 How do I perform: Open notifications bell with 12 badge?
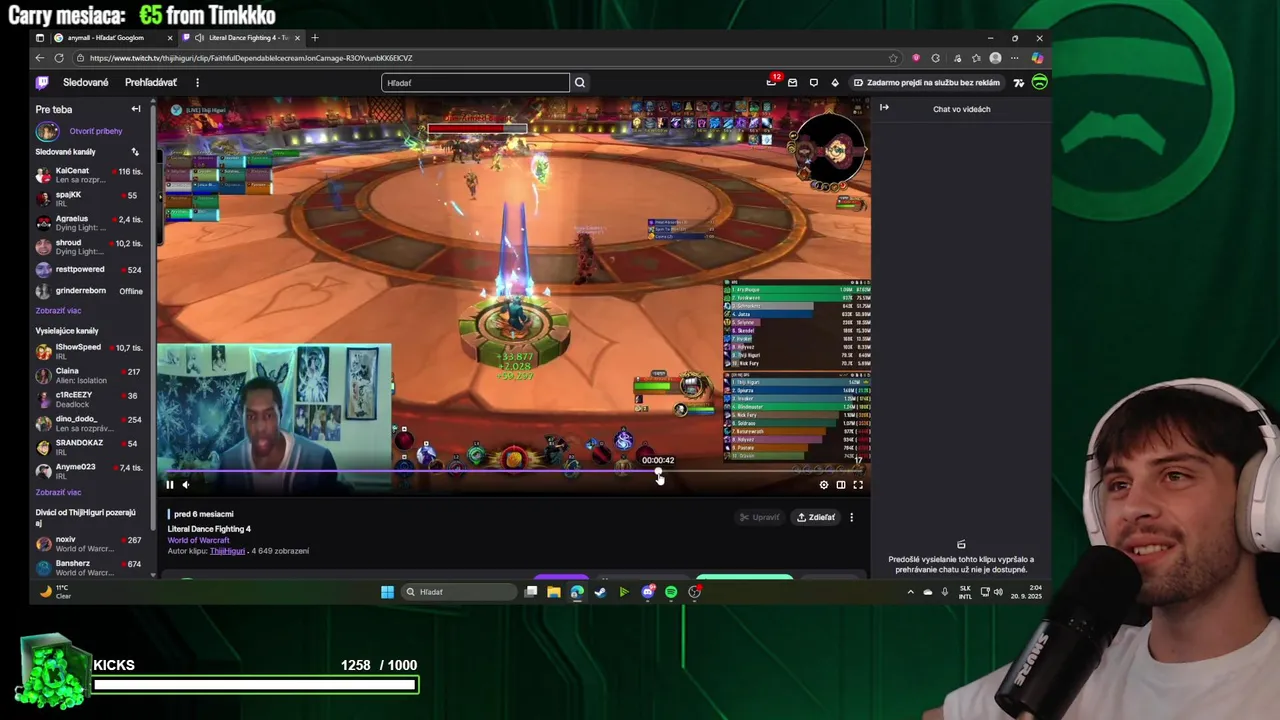click(x=771, y=82)
